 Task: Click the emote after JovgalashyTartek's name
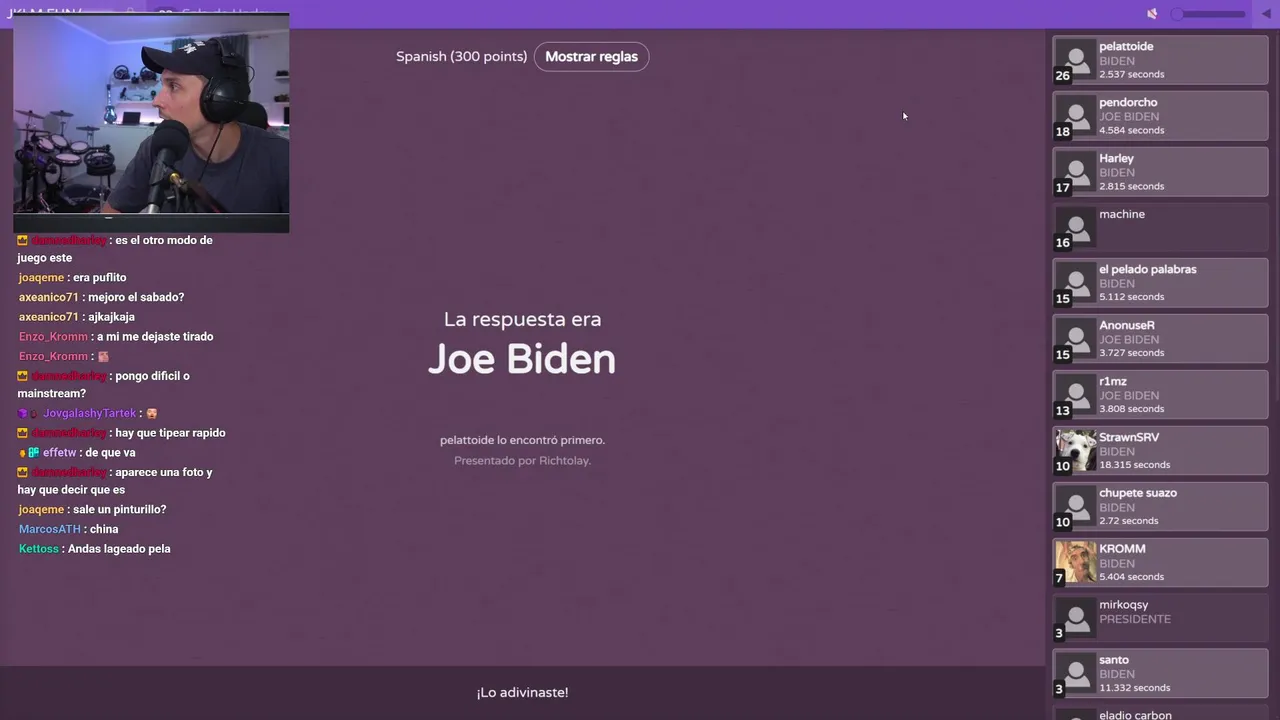tap(151, 413)
